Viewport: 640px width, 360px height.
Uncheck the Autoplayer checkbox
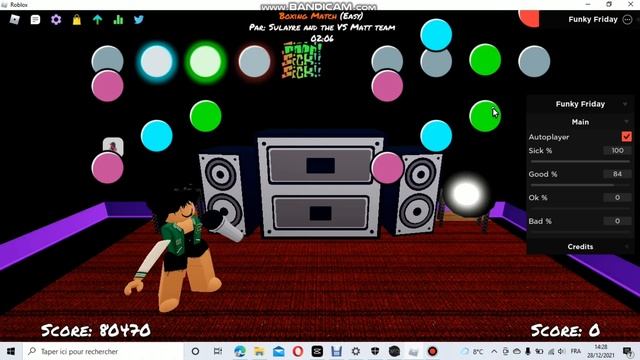627,137
